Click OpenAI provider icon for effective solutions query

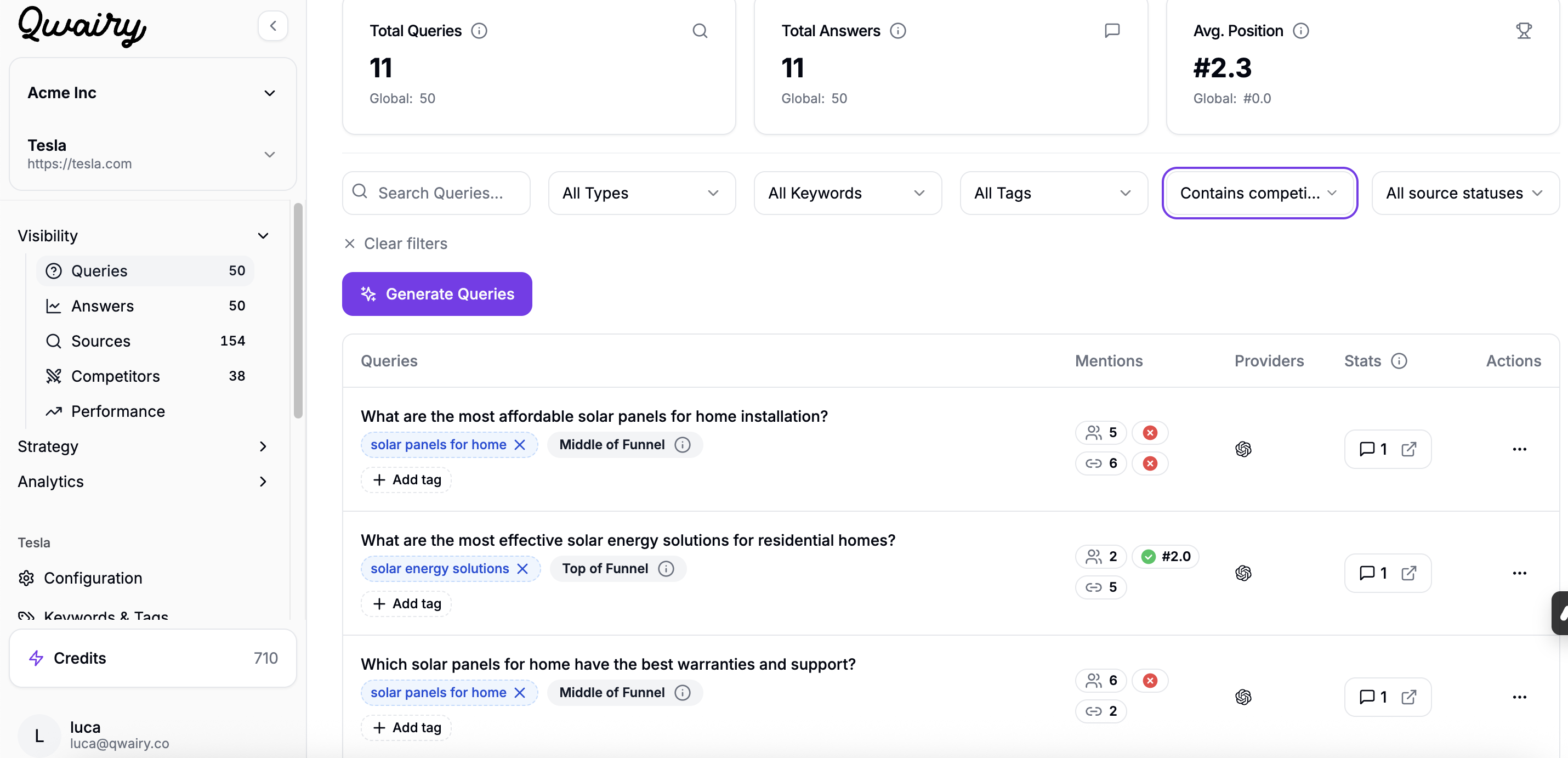(1243, 573)
